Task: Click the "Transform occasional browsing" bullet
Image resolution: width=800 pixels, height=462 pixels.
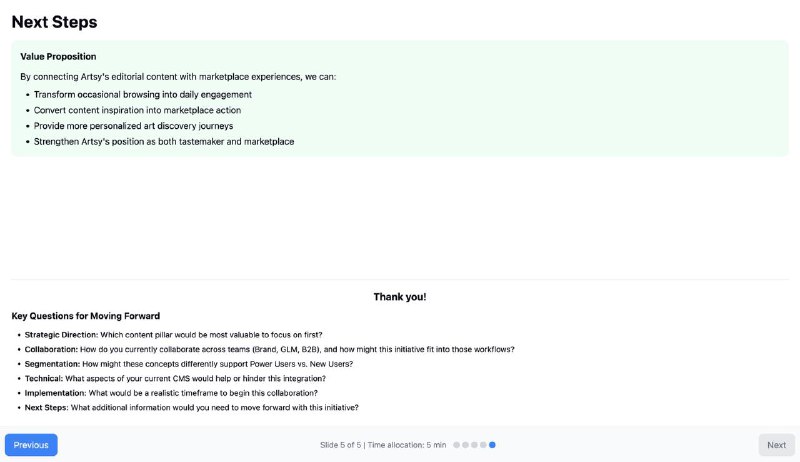Action: pos(143,95)
